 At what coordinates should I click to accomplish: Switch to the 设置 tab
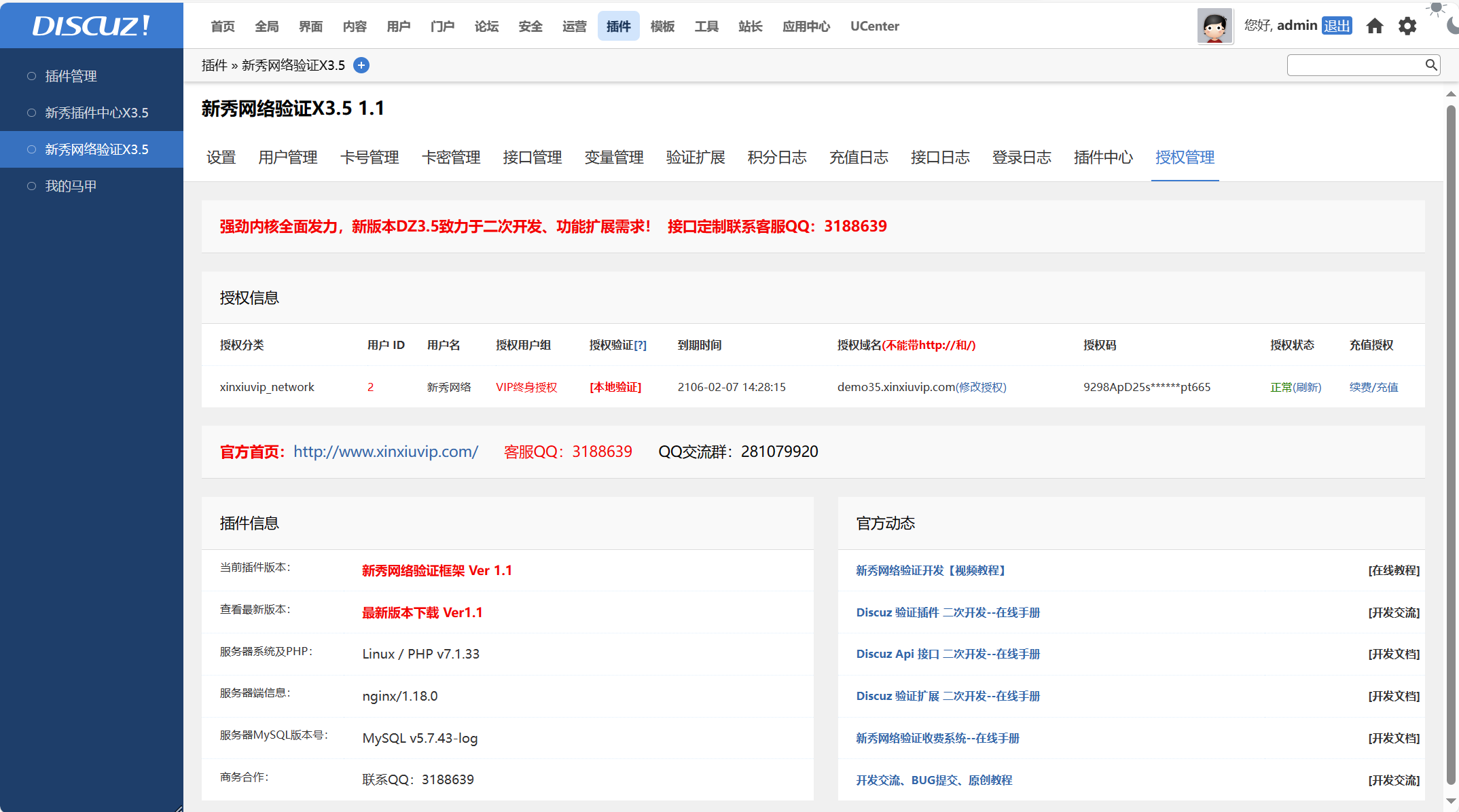coord(221,158)
